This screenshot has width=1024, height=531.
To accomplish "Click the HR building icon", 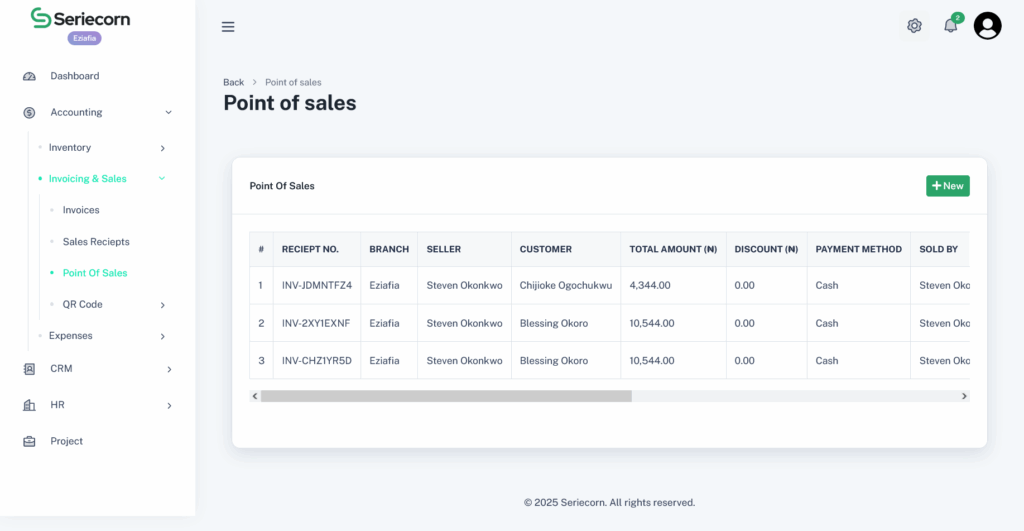I will 29,406.
